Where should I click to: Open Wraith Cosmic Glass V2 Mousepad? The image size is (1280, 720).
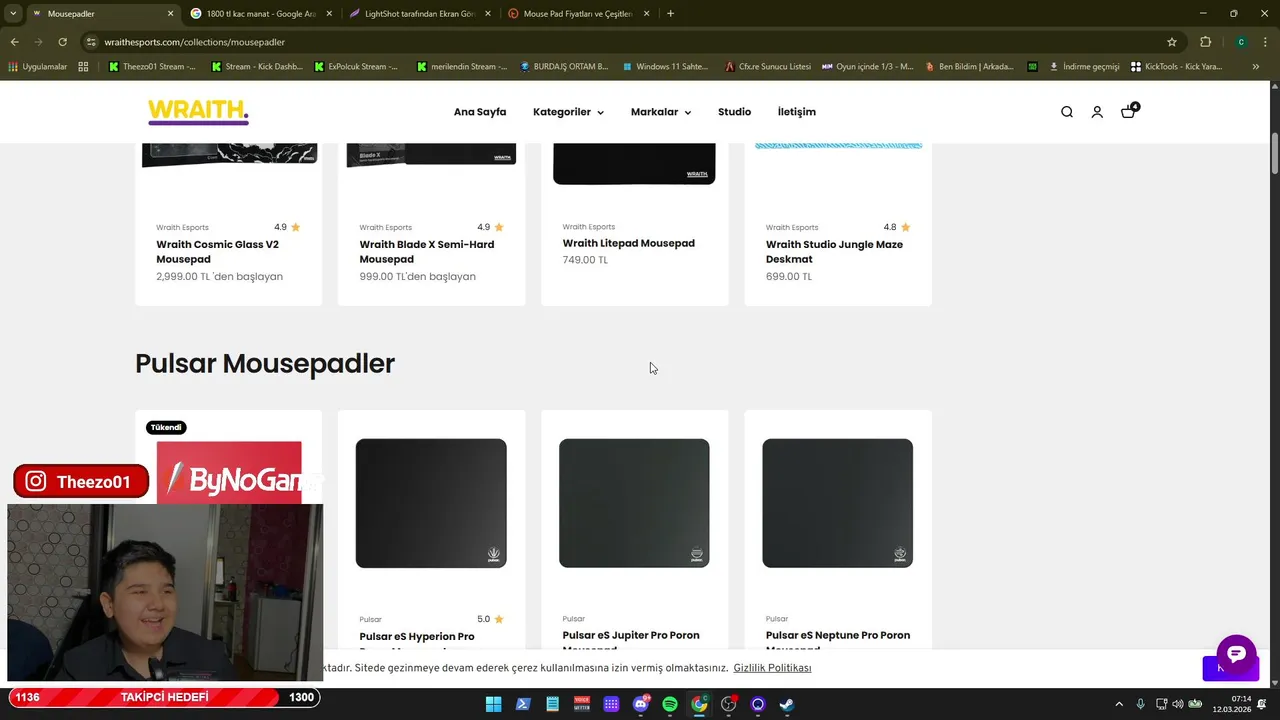(217, 251)
